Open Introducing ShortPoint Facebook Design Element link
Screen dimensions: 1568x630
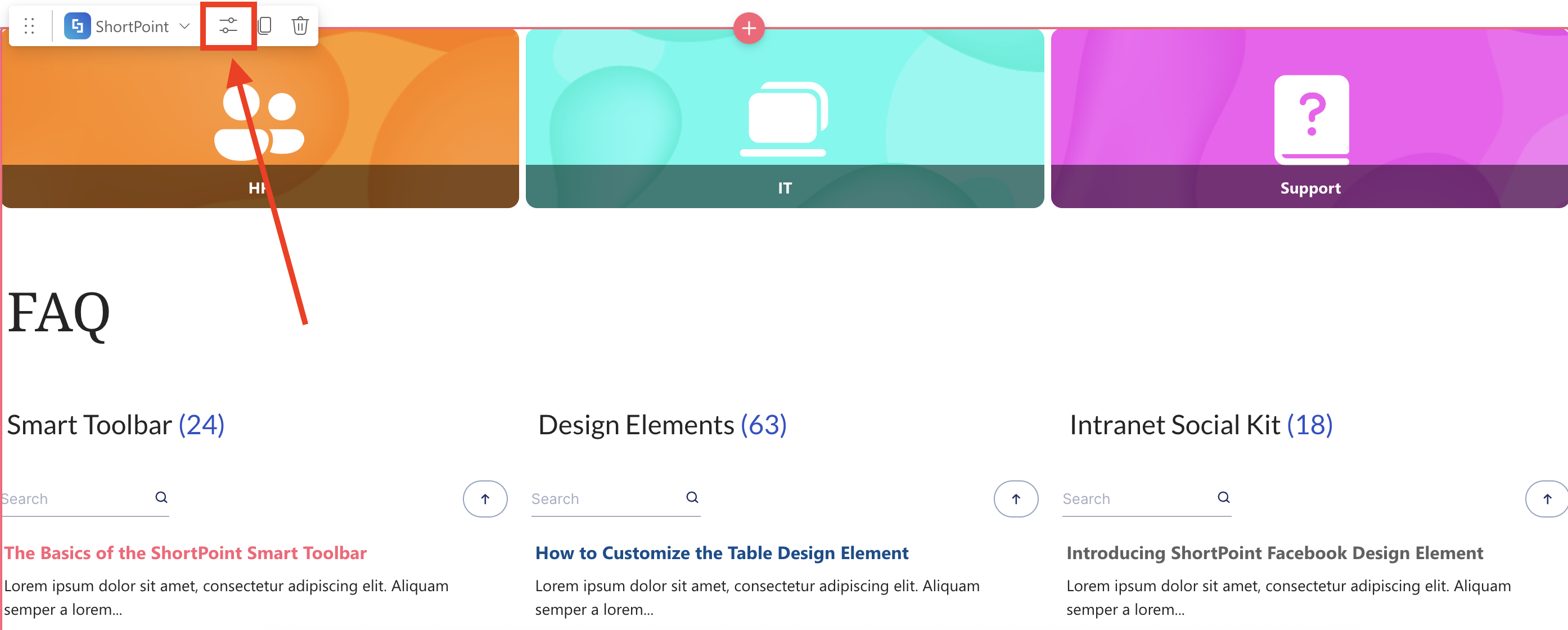[1274, 553]
